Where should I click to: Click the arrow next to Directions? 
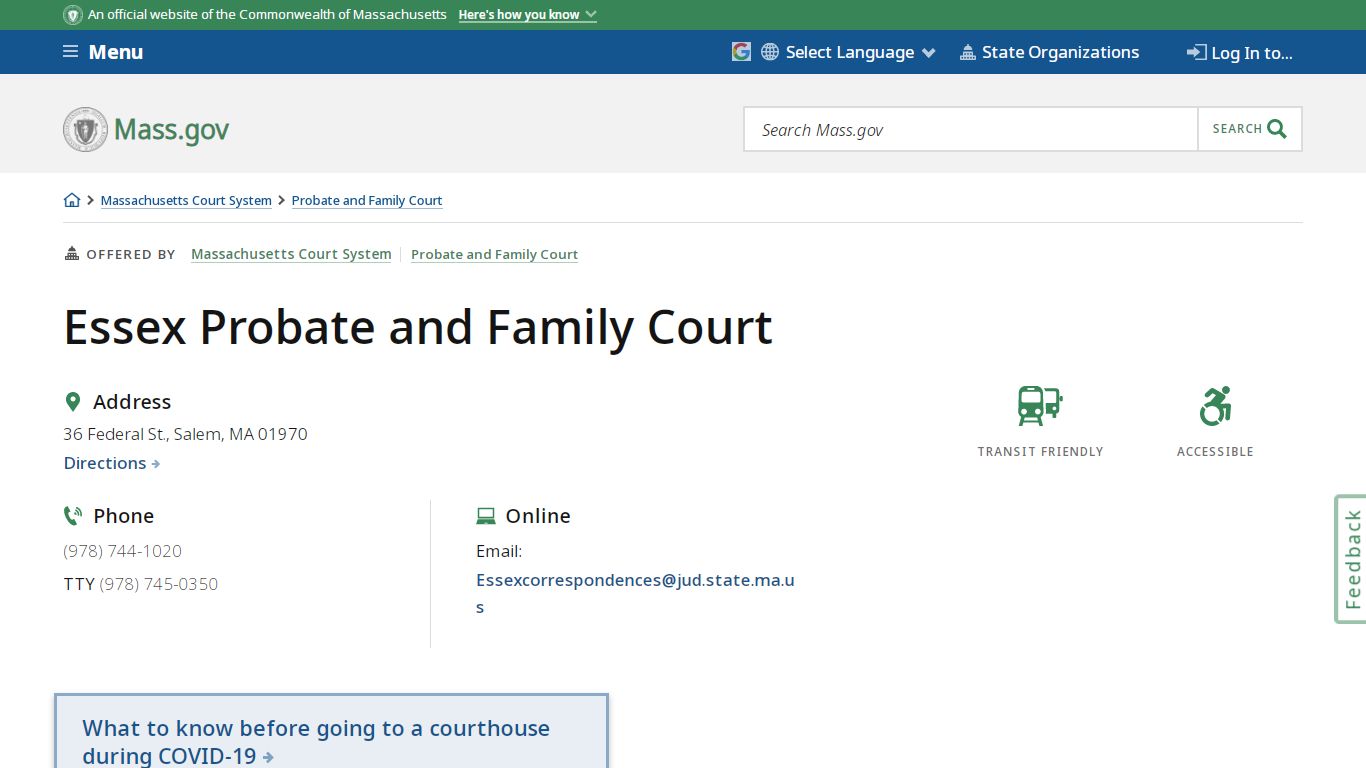tap(156, 464)
